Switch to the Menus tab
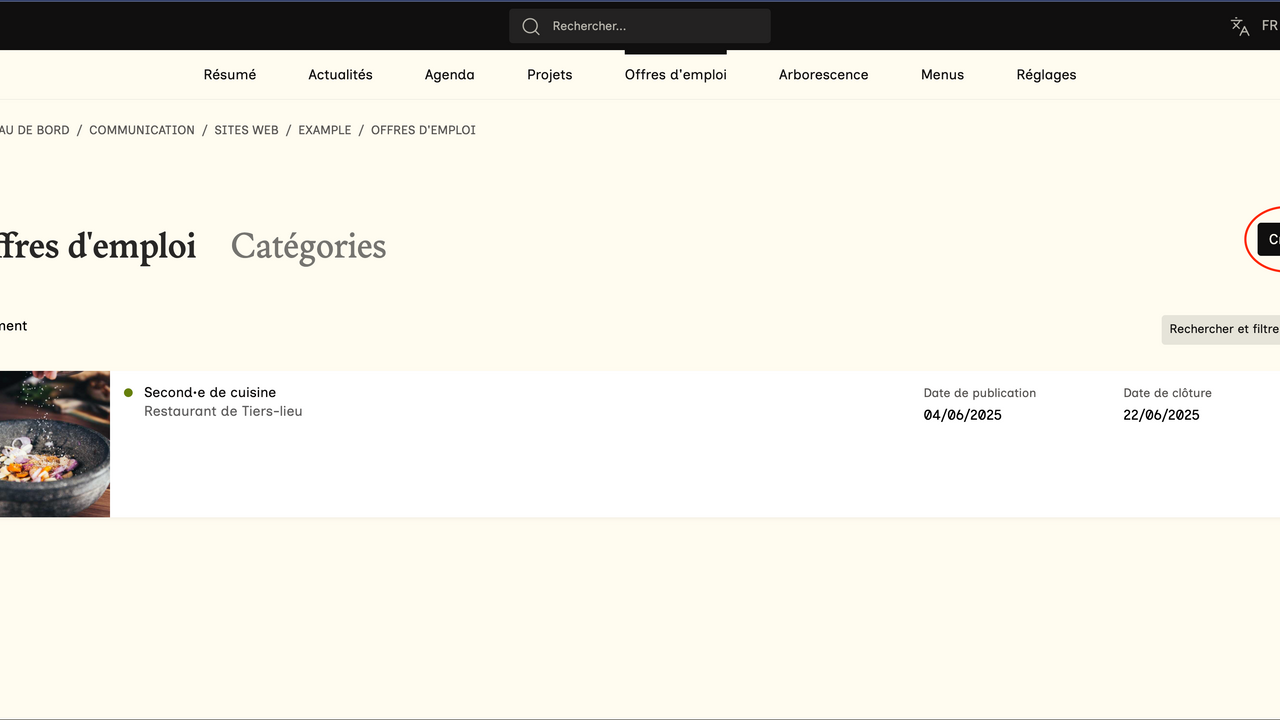 click(942, 75)
